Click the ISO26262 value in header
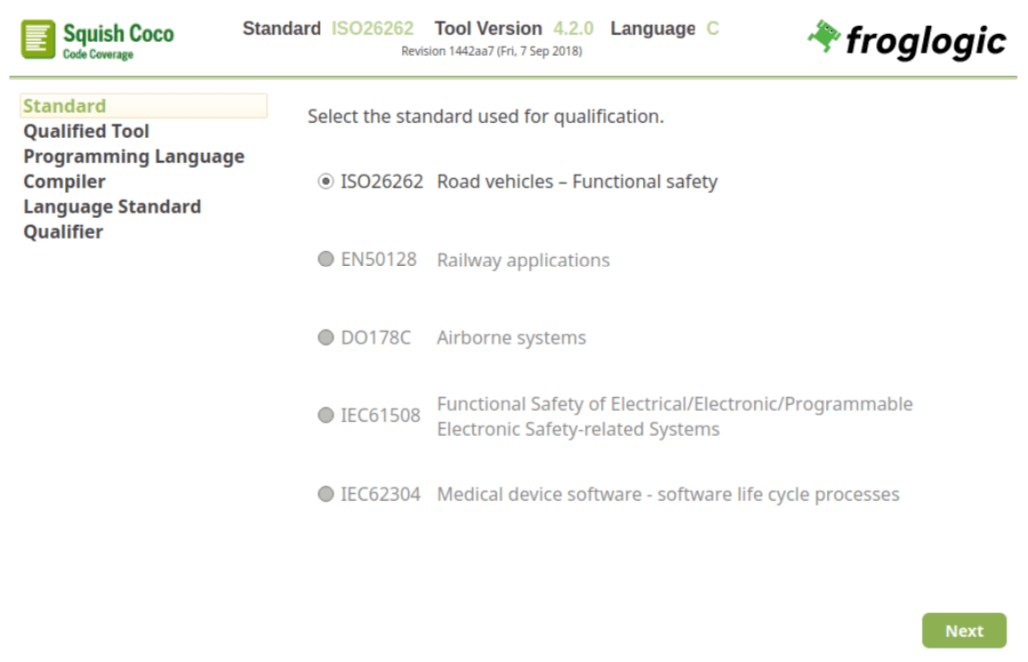This screenshot has height=662, width=1028. pyautogui.click(x=372, y=29)
